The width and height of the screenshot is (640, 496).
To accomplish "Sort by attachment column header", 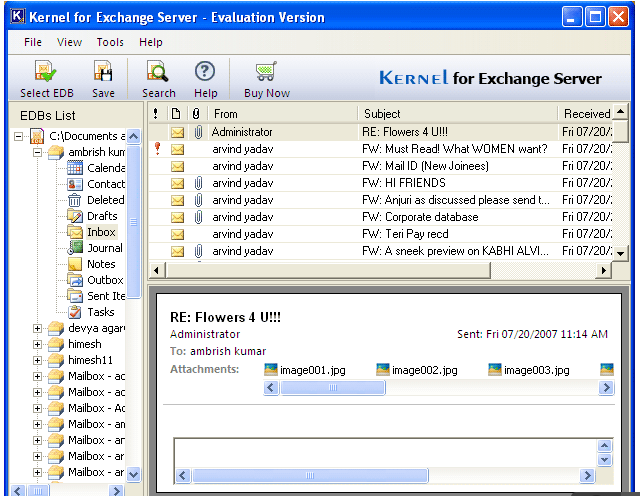I will pos(196,113).
